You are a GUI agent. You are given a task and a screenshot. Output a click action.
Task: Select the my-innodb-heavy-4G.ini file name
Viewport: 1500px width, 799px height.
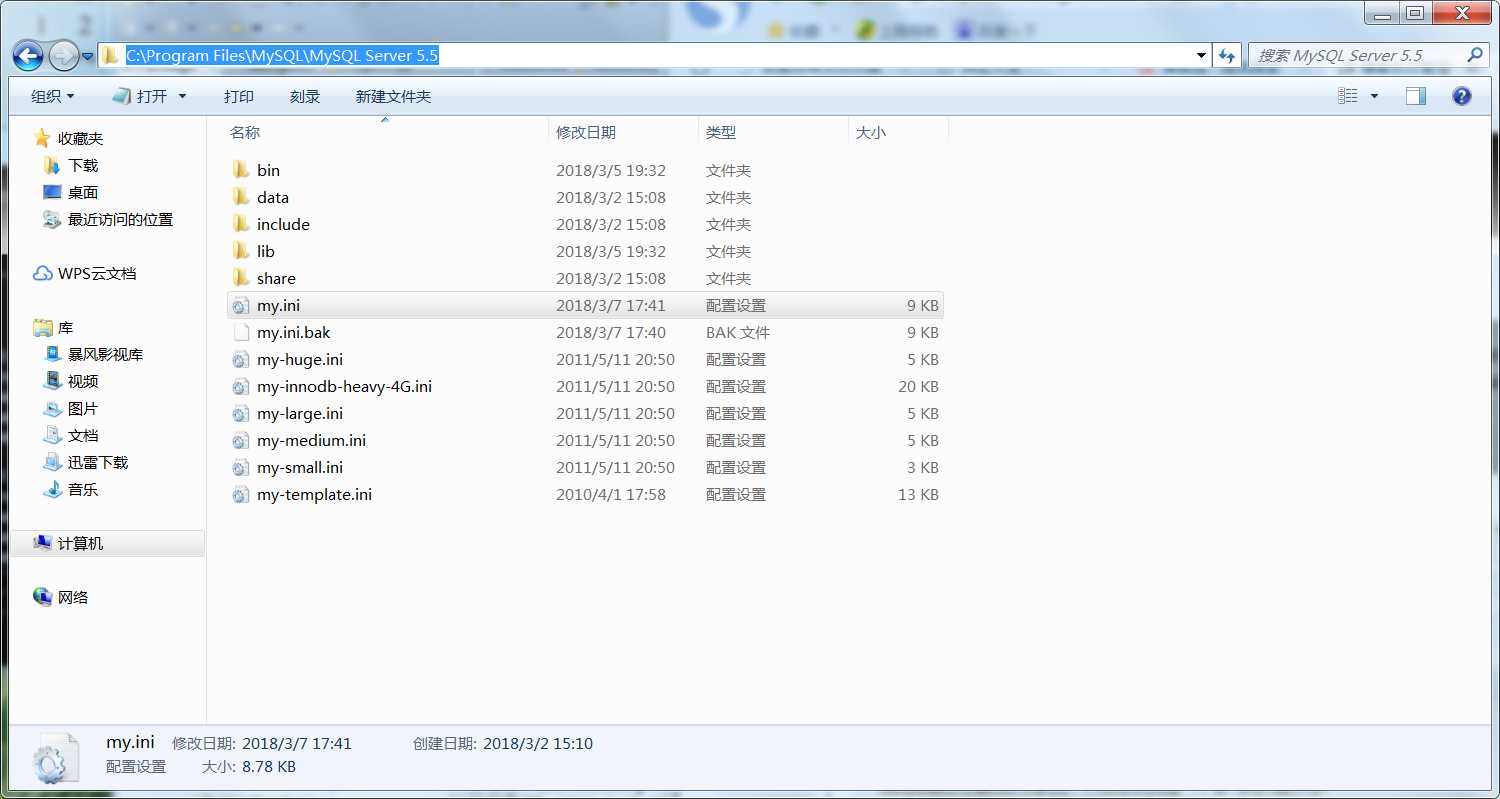(x=344, y=387)
